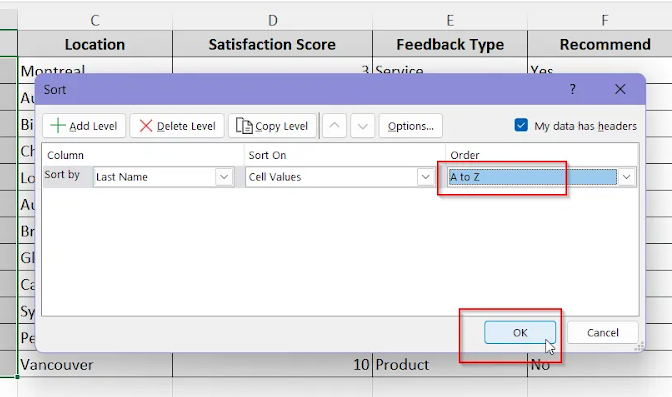Move the sort level down with the arrow
Screen dimensions: 672x397
[363, 126]
